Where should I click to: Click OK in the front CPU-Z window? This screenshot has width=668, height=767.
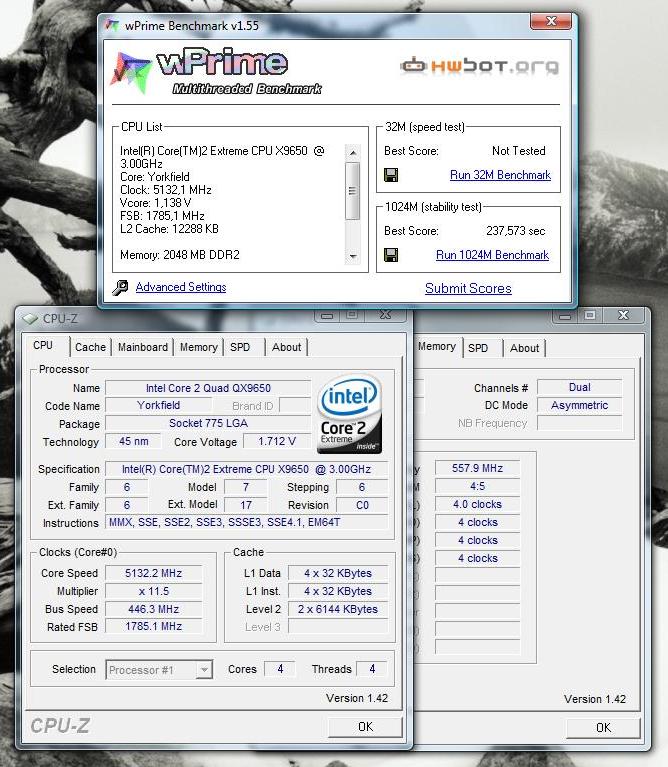[365, 727]
